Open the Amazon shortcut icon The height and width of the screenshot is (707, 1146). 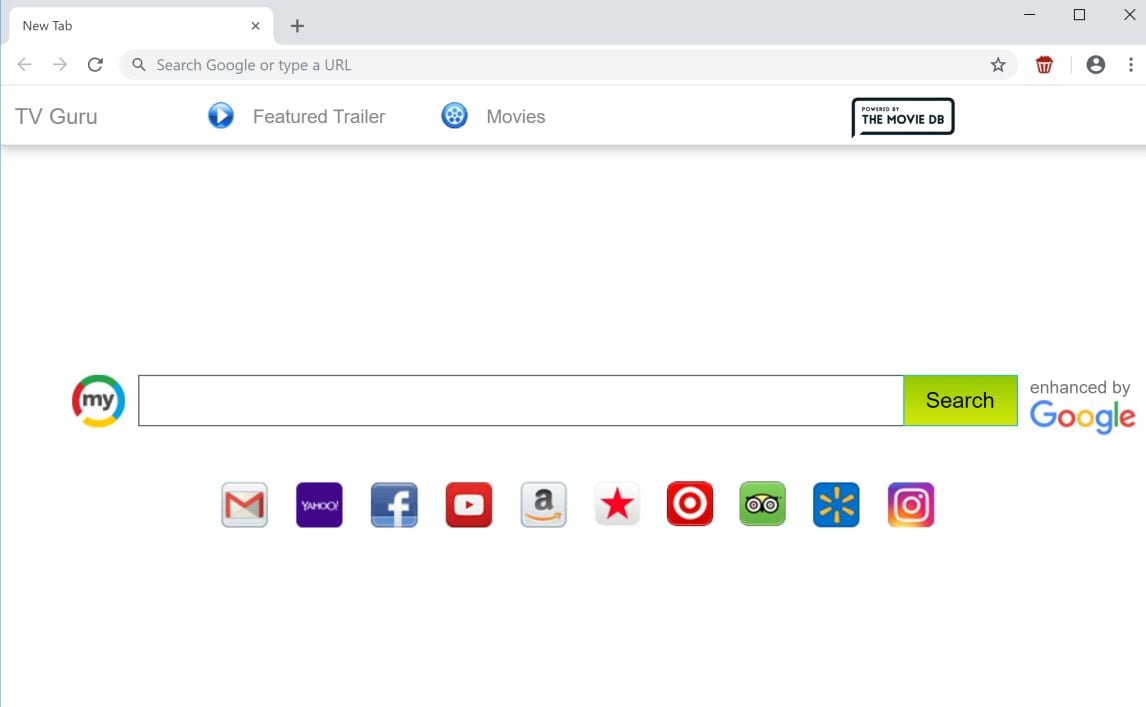click(x=543, y=504)
